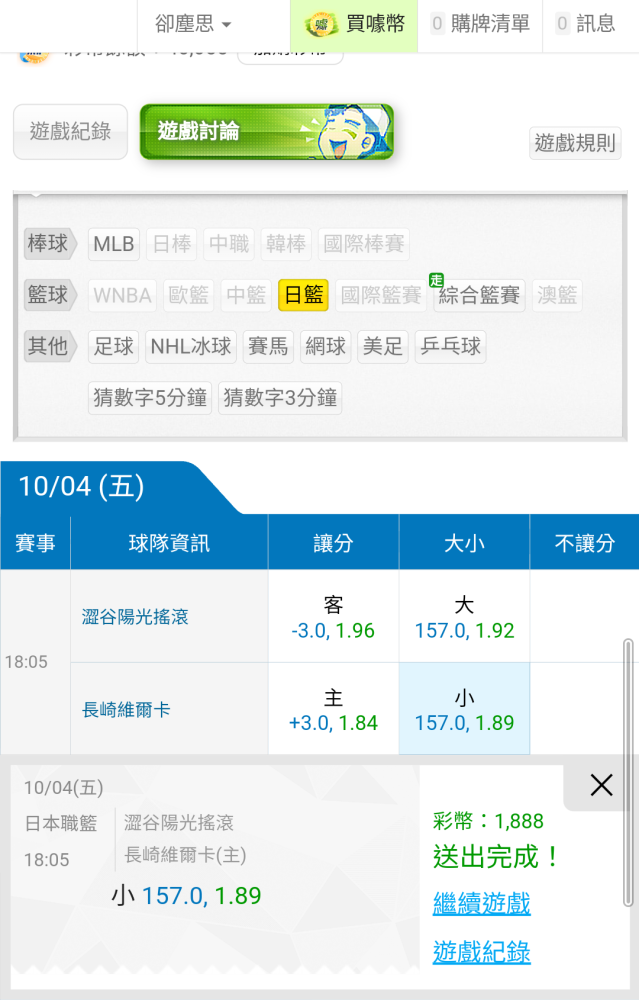639x1000 pixels.
Task: Pick 主 +3.0 spread option
Action: coord(333,710)
